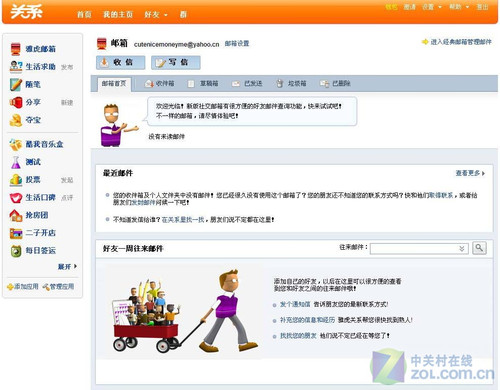500x390 pixels.
Task: Click the 收 信 receive mail button
Action: (121, 63)
